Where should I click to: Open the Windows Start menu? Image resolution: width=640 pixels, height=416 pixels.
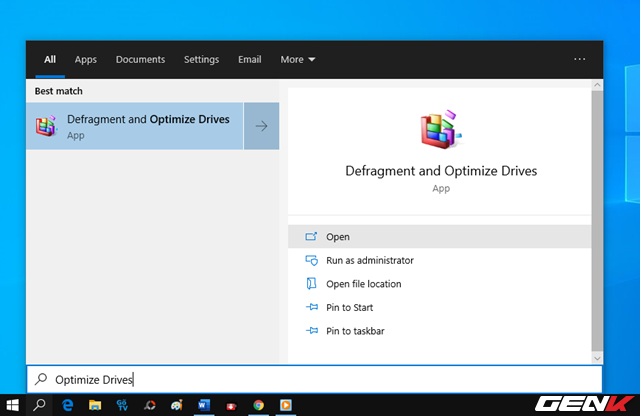pos(13,405)
